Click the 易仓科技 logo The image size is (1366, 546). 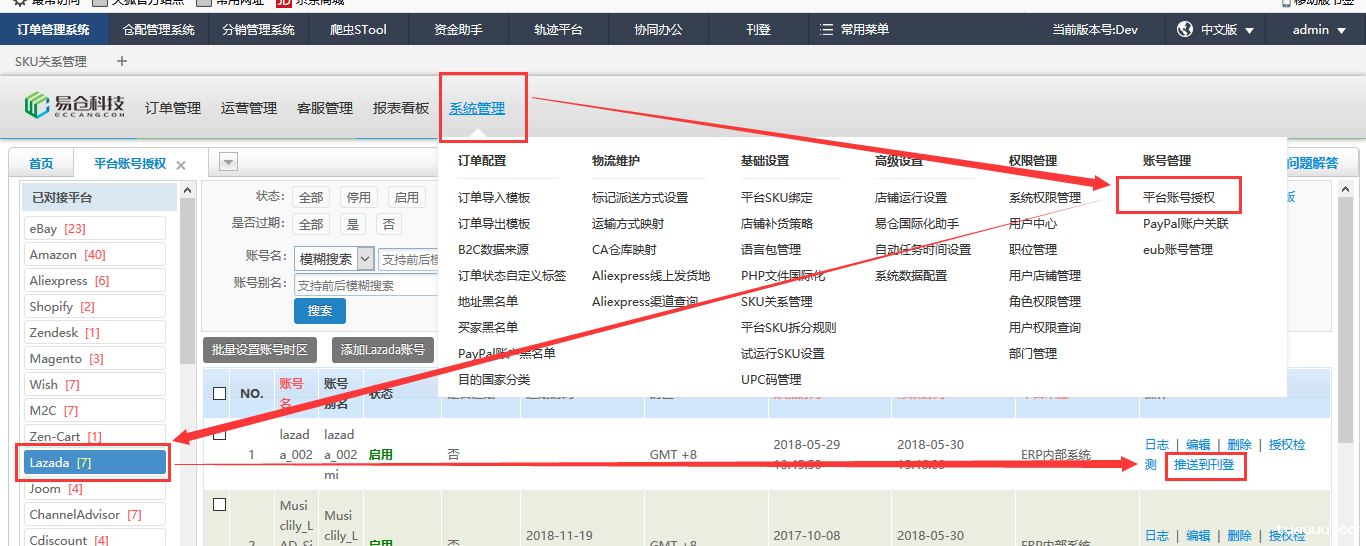(x=75, y=106)
